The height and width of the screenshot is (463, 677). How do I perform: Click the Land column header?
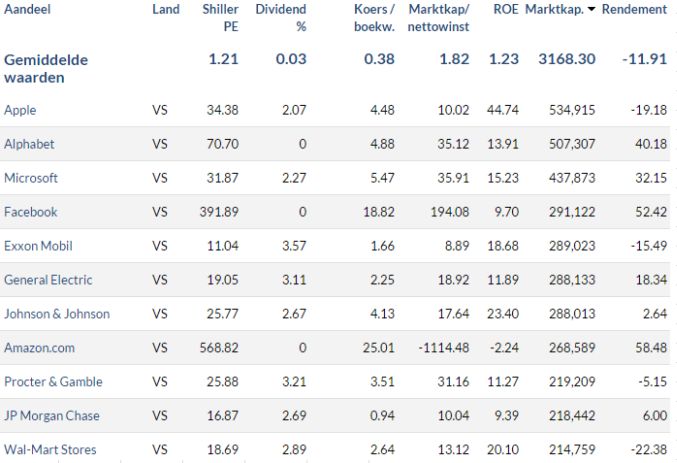[166, 9]
